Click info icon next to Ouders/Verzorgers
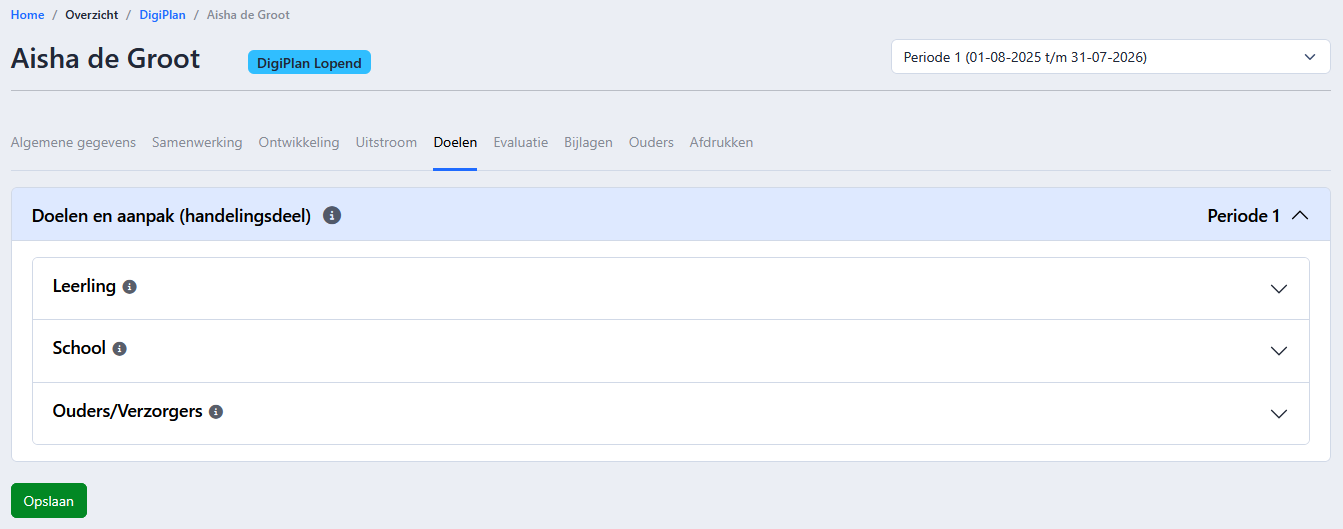This screenshot has height=529, width=1343. pos(216,411)
